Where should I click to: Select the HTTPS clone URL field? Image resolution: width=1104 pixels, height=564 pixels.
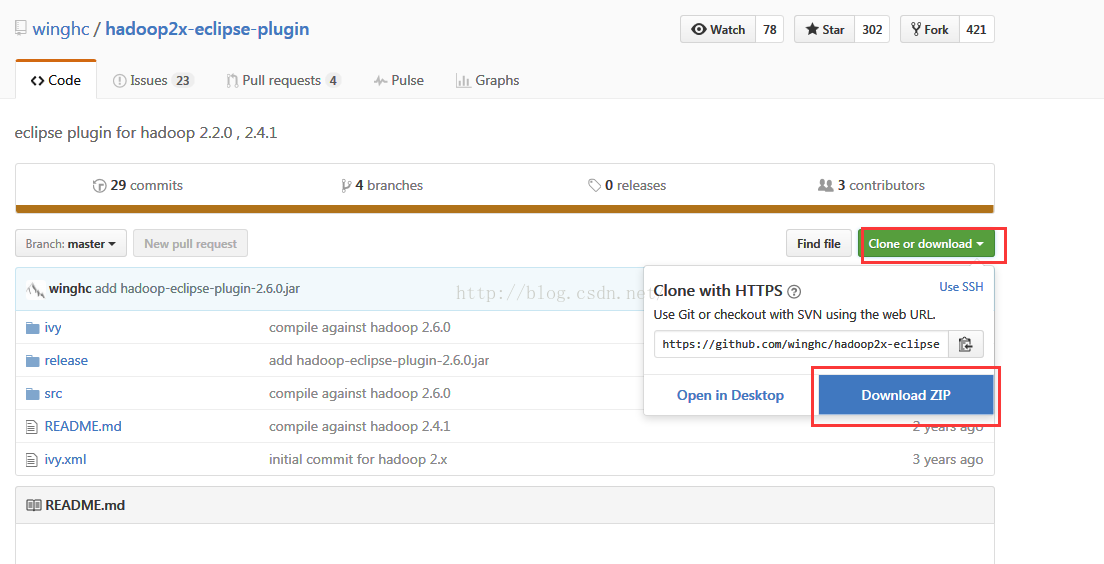click(x=801, y=344)
